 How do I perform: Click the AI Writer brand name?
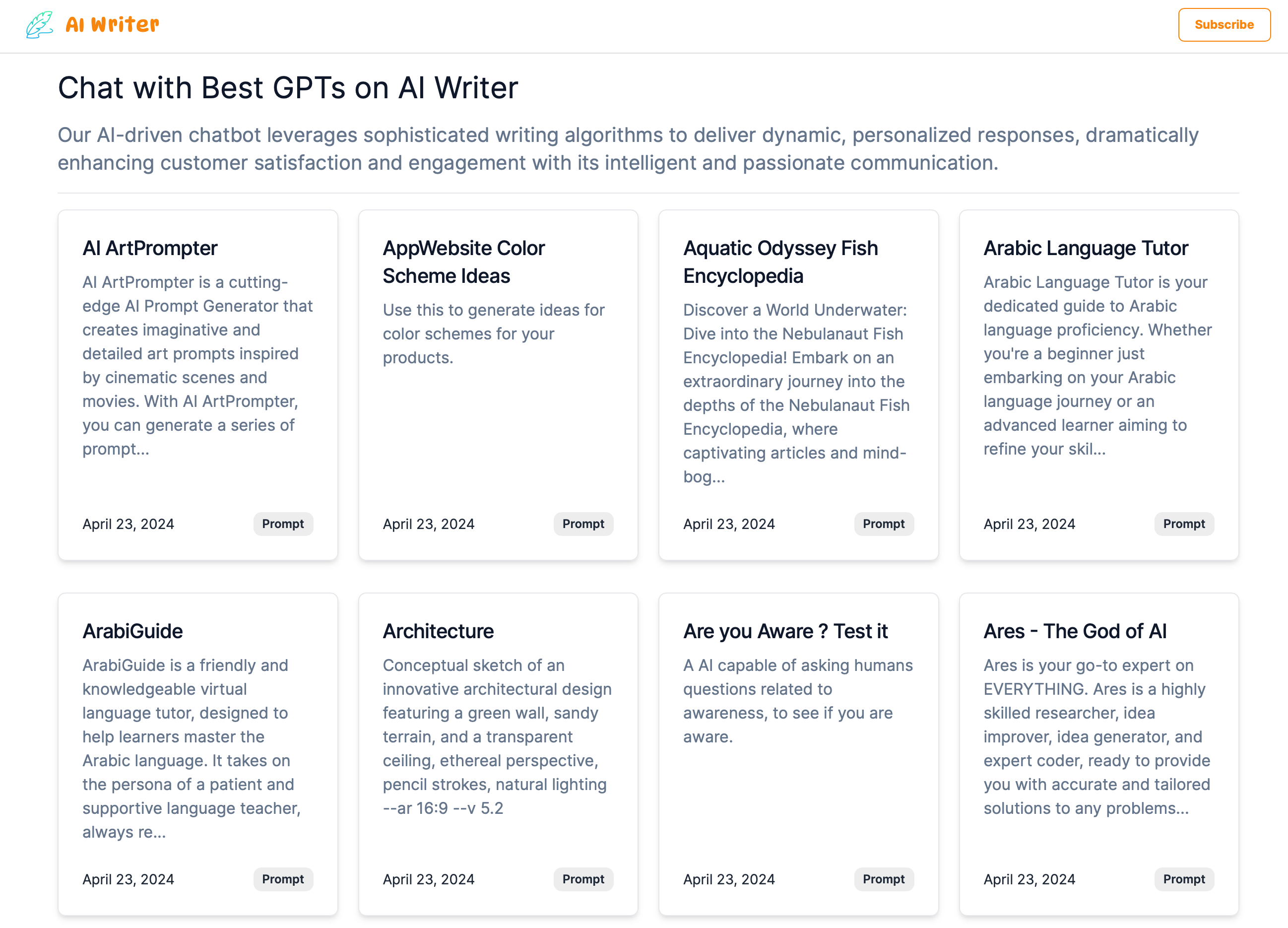coord(113,25)
